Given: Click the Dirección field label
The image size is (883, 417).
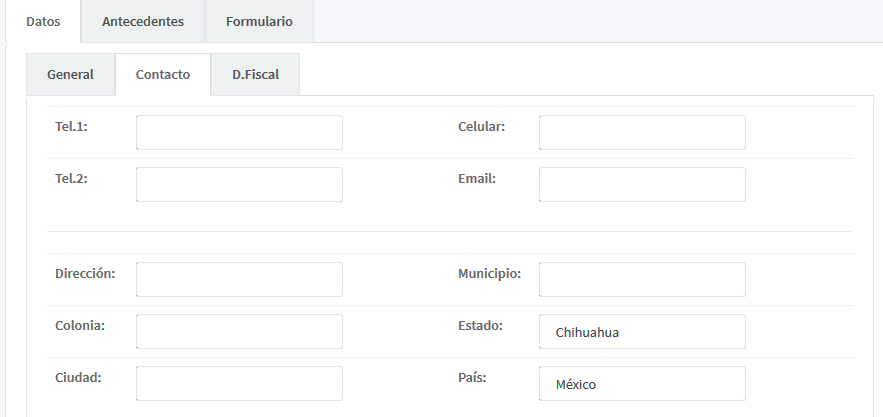Looking at the screenshot, I should tap(86, 273).
